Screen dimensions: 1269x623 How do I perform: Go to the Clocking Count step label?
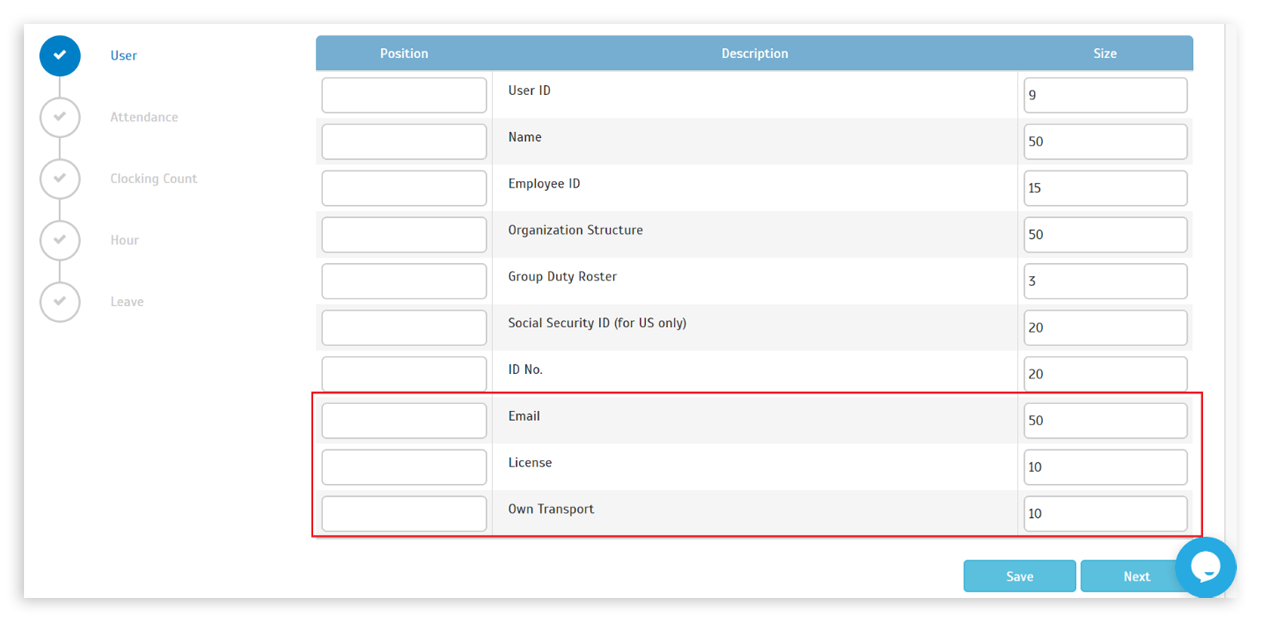[154, 179]
